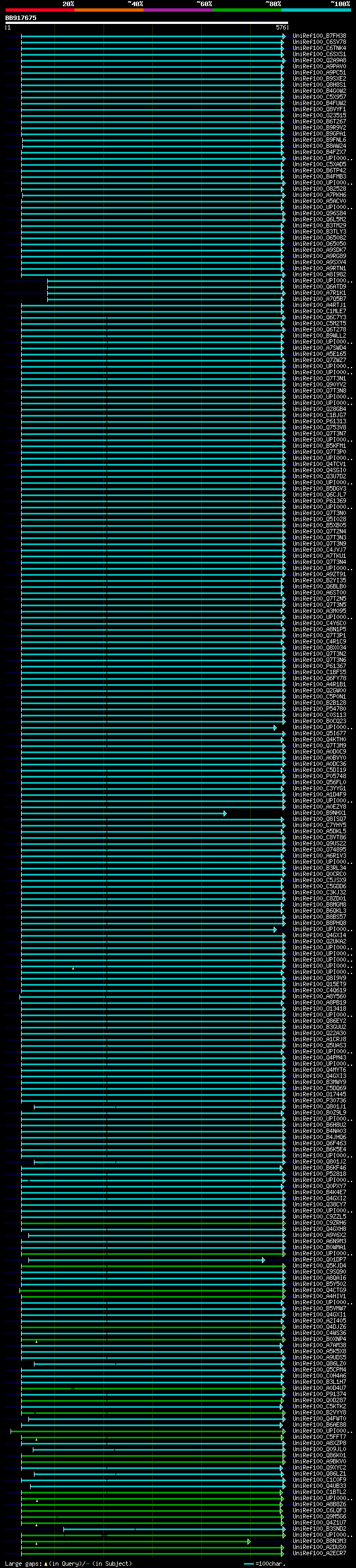Select the UniRef100_B9WLL2 label
The image size is (356, 1568).
319,335
